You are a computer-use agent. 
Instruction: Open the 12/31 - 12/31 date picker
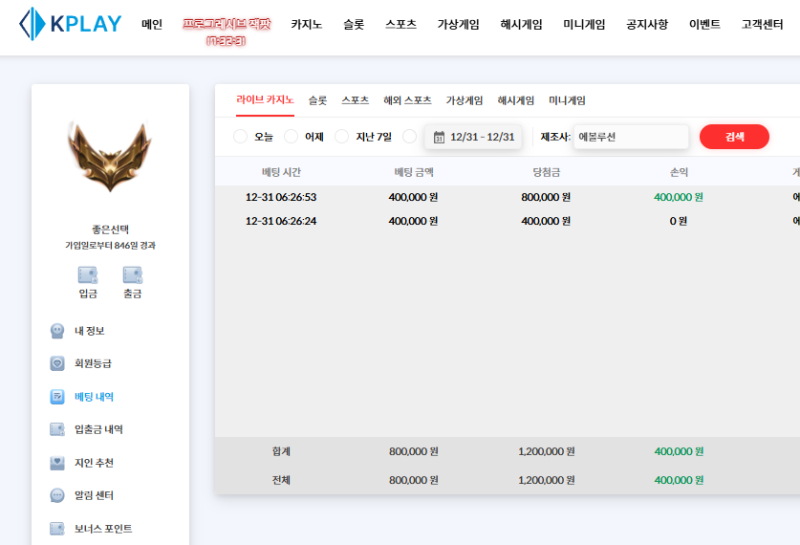(473, 137)
